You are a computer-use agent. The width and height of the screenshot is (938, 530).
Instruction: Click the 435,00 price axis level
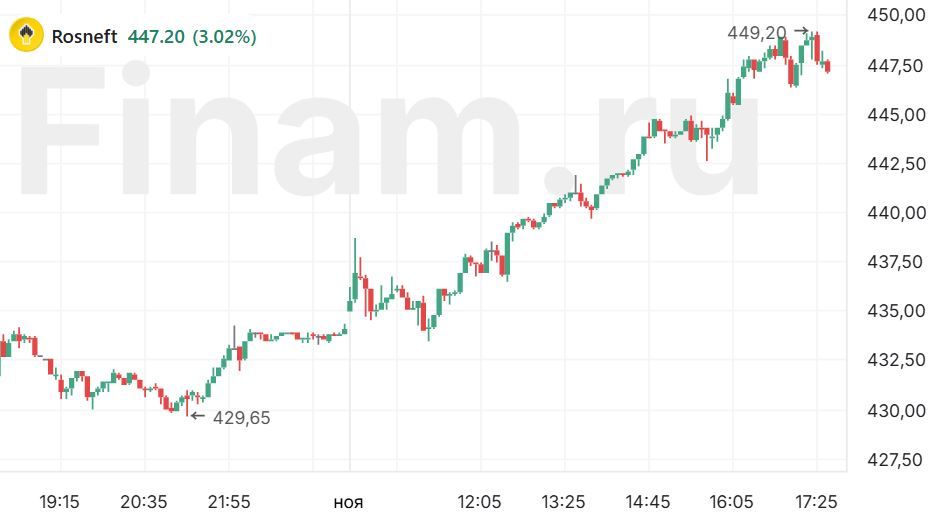(x=896, y=311)
